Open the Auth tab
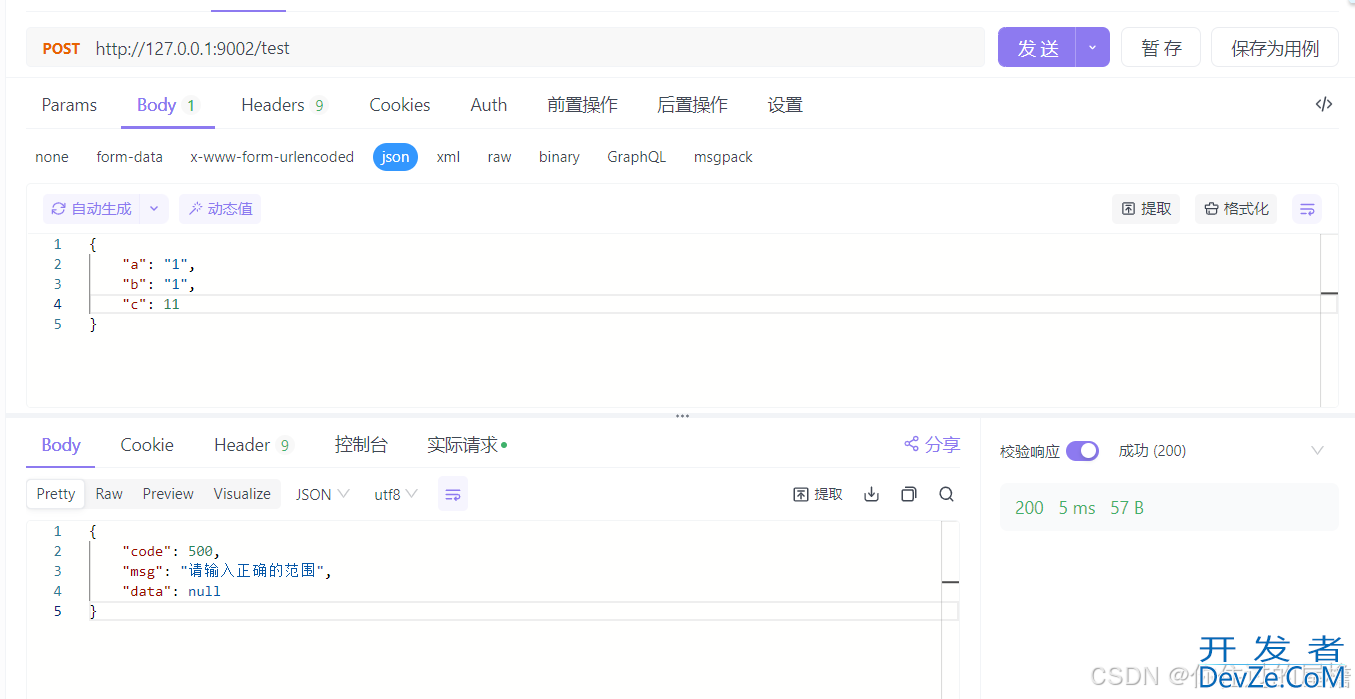 pyautogui.click(x=489, y=105)
